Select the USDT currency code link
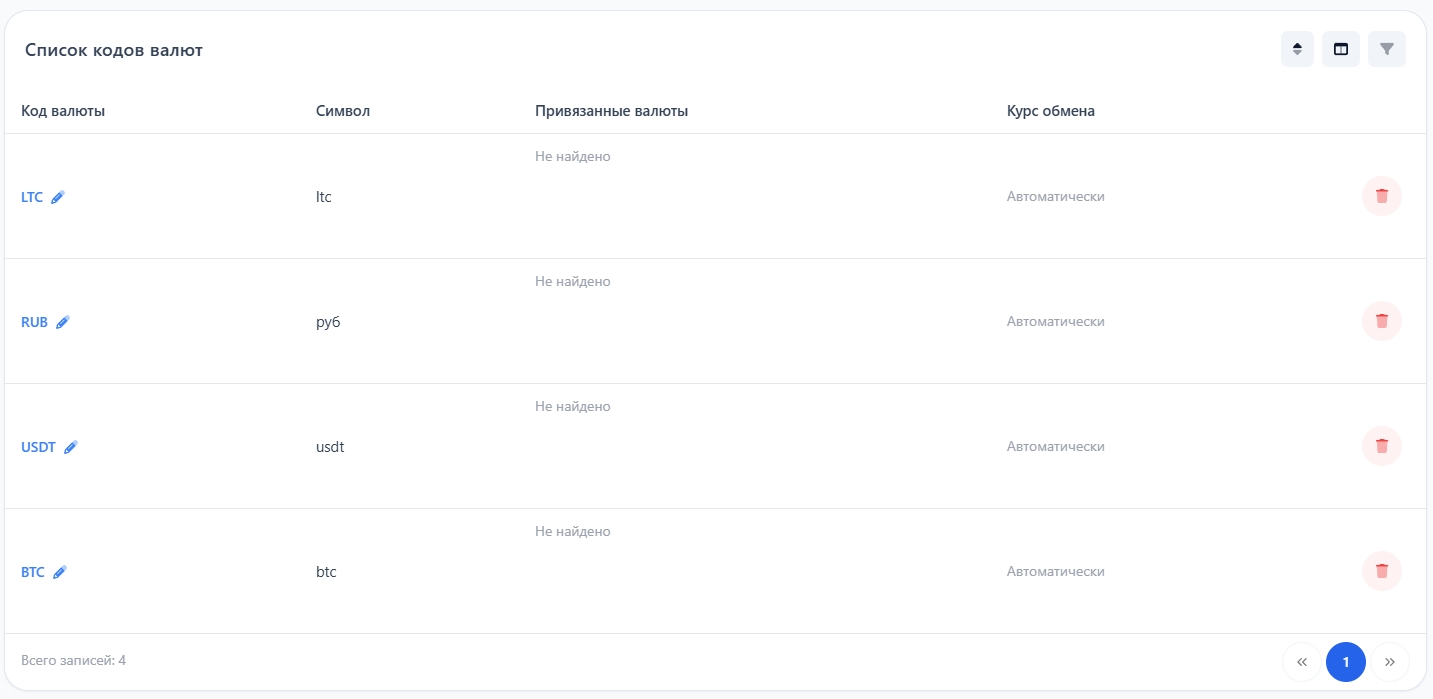This screenshot has width=1433, height=699. click(38, 447)
